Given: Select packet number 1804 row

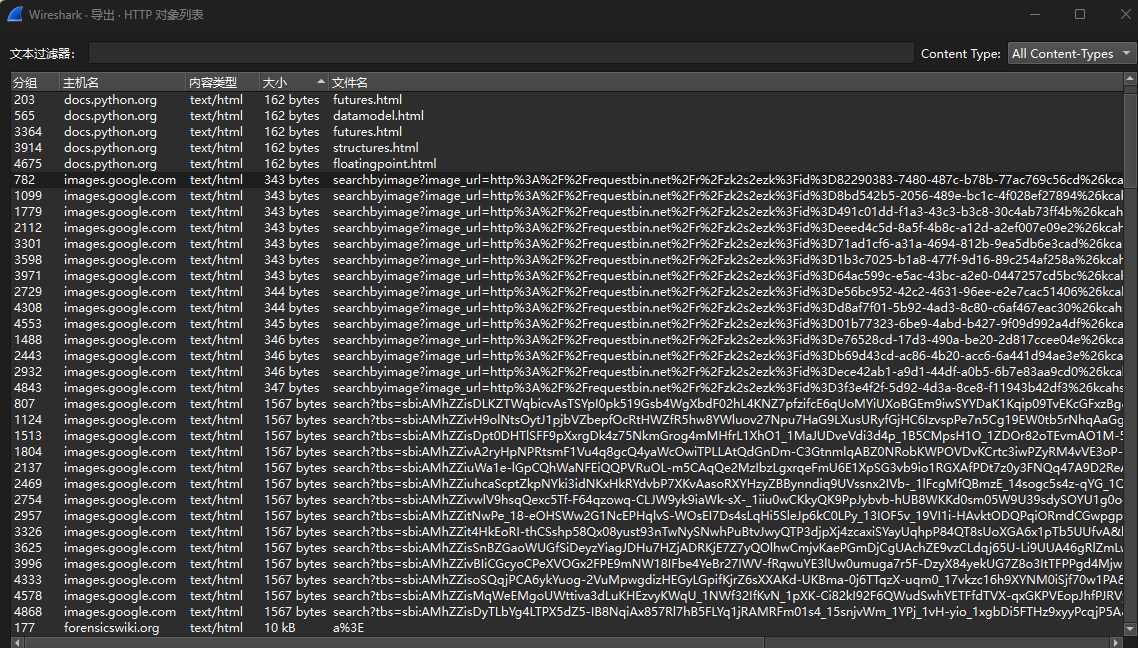Looking at the screenshot, I should click(x=567, y=451).
